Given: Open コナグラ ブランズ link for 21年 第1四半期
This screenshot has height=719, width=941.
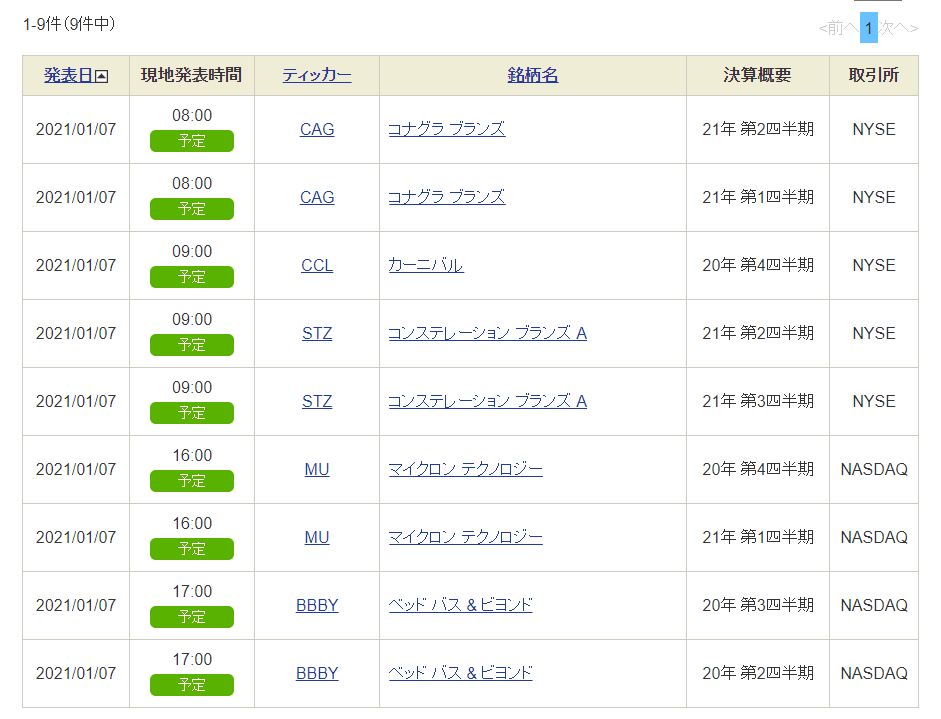Looking at the screenshot, I should coord(447,197).
